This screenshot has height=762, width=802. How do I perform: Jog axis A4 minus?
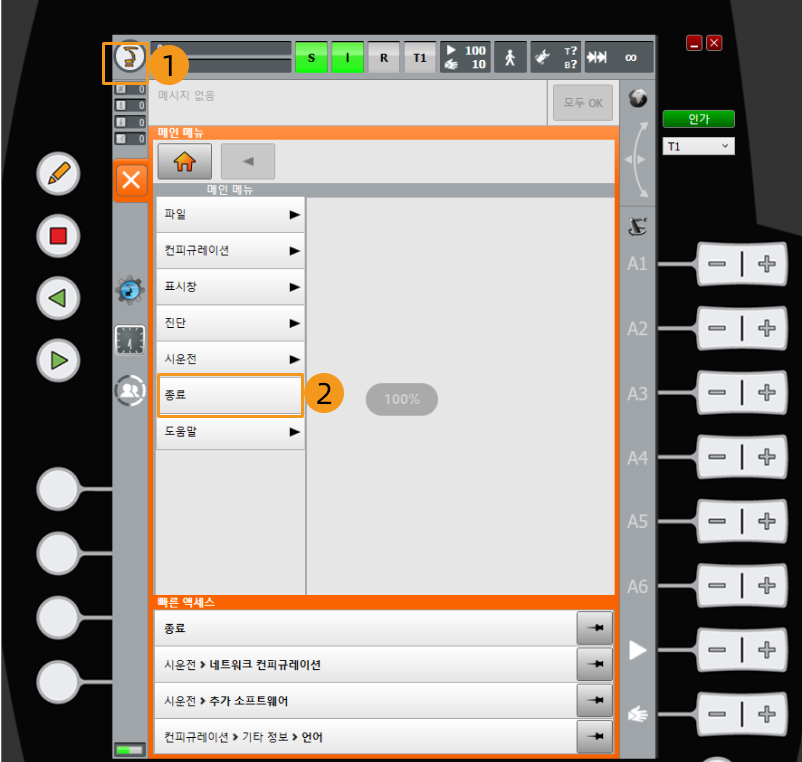tap(718, 457)
